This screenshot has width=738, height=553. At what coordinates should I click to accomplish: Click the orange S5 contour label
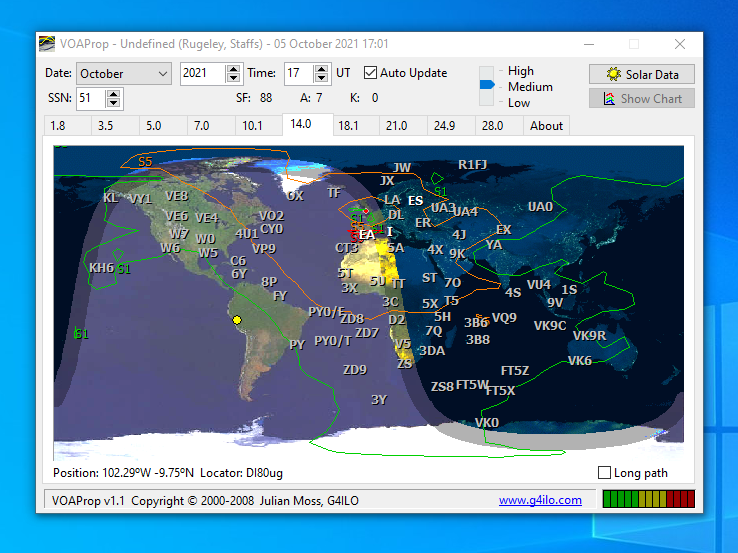[145, 162]
